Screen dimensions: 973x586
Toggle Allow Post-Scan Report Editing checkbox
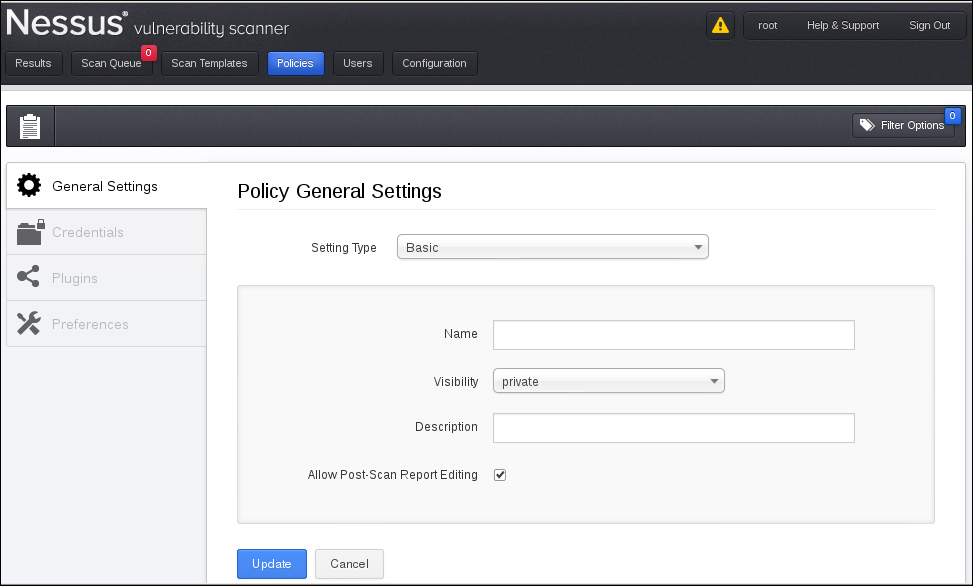(x=500, y=475)
